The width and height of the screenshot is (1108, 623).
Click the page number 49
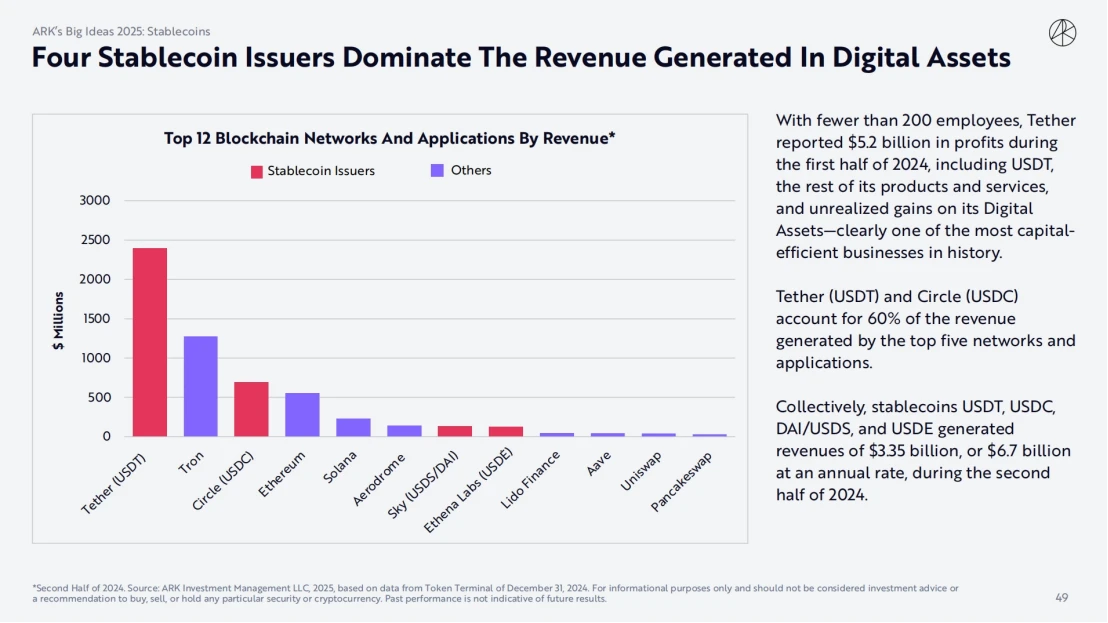[1062, 598]
